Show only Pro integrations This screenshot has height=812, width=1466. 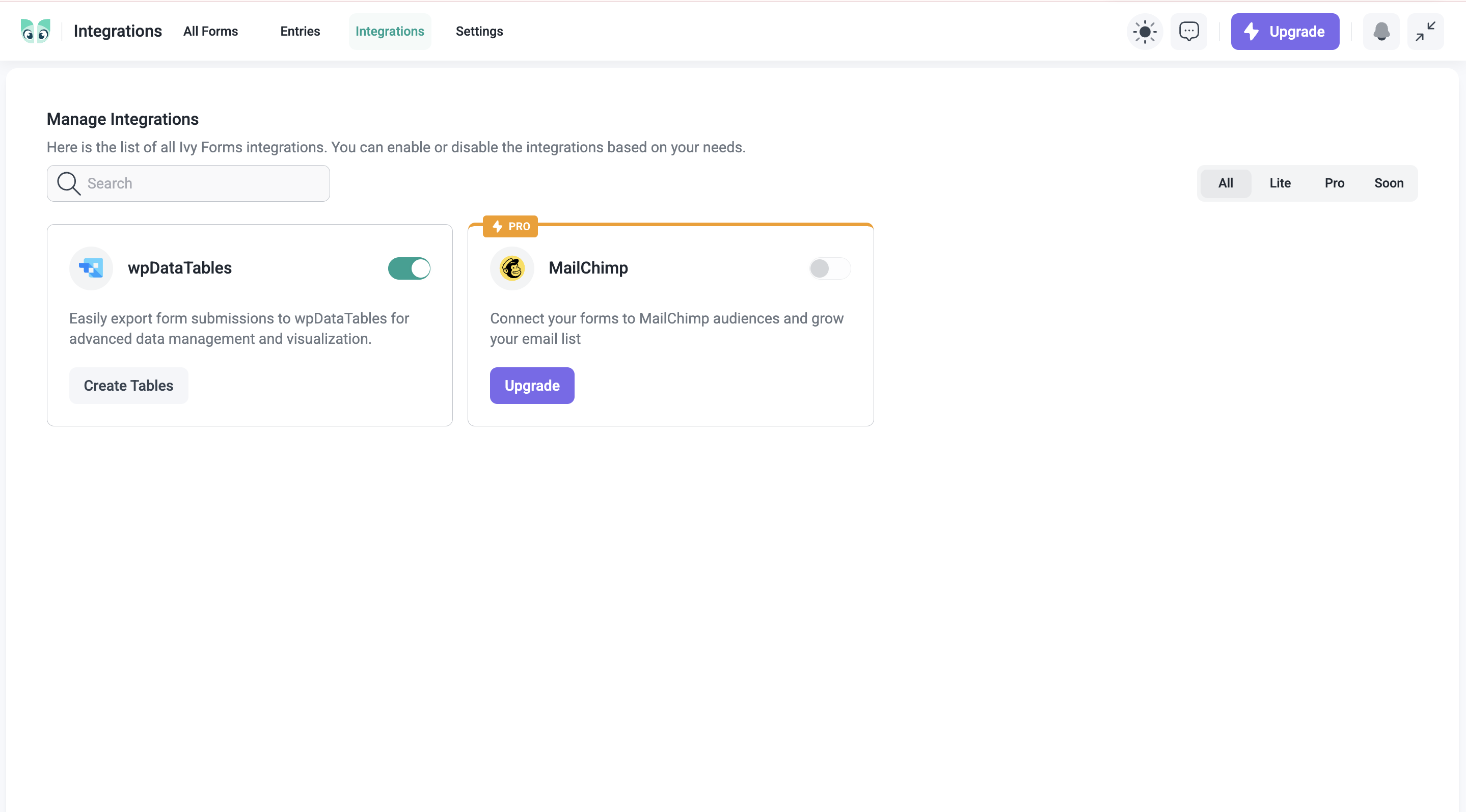click(x=1334, y=183)
